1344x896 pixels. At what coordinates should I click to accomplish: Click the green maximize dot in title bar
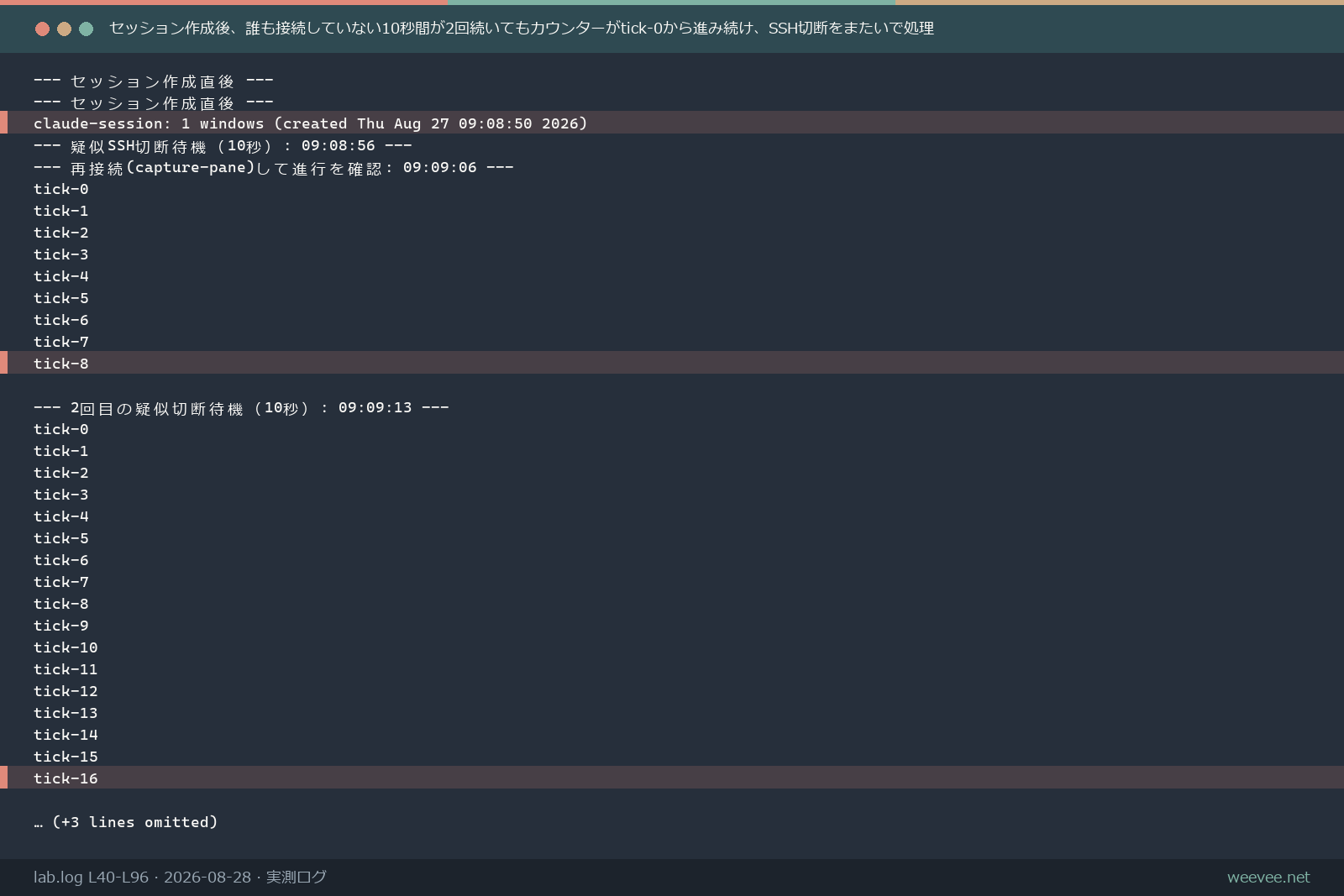[x=86, y=29]
